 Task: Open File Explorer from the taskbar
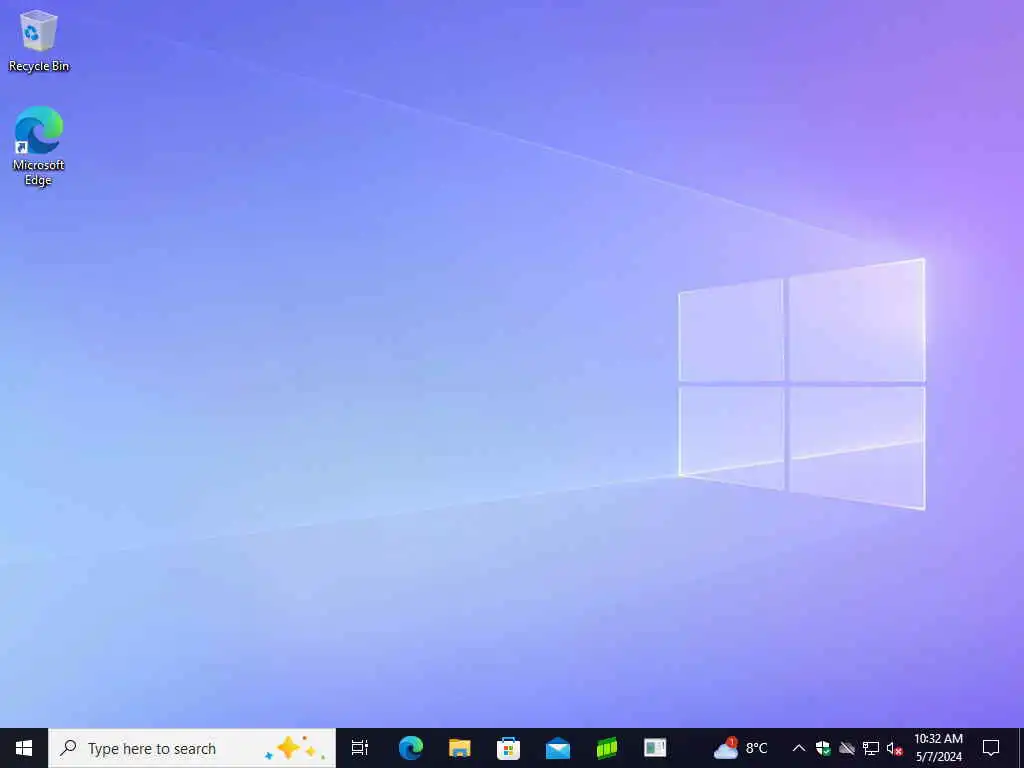click(x=460, y=748)
